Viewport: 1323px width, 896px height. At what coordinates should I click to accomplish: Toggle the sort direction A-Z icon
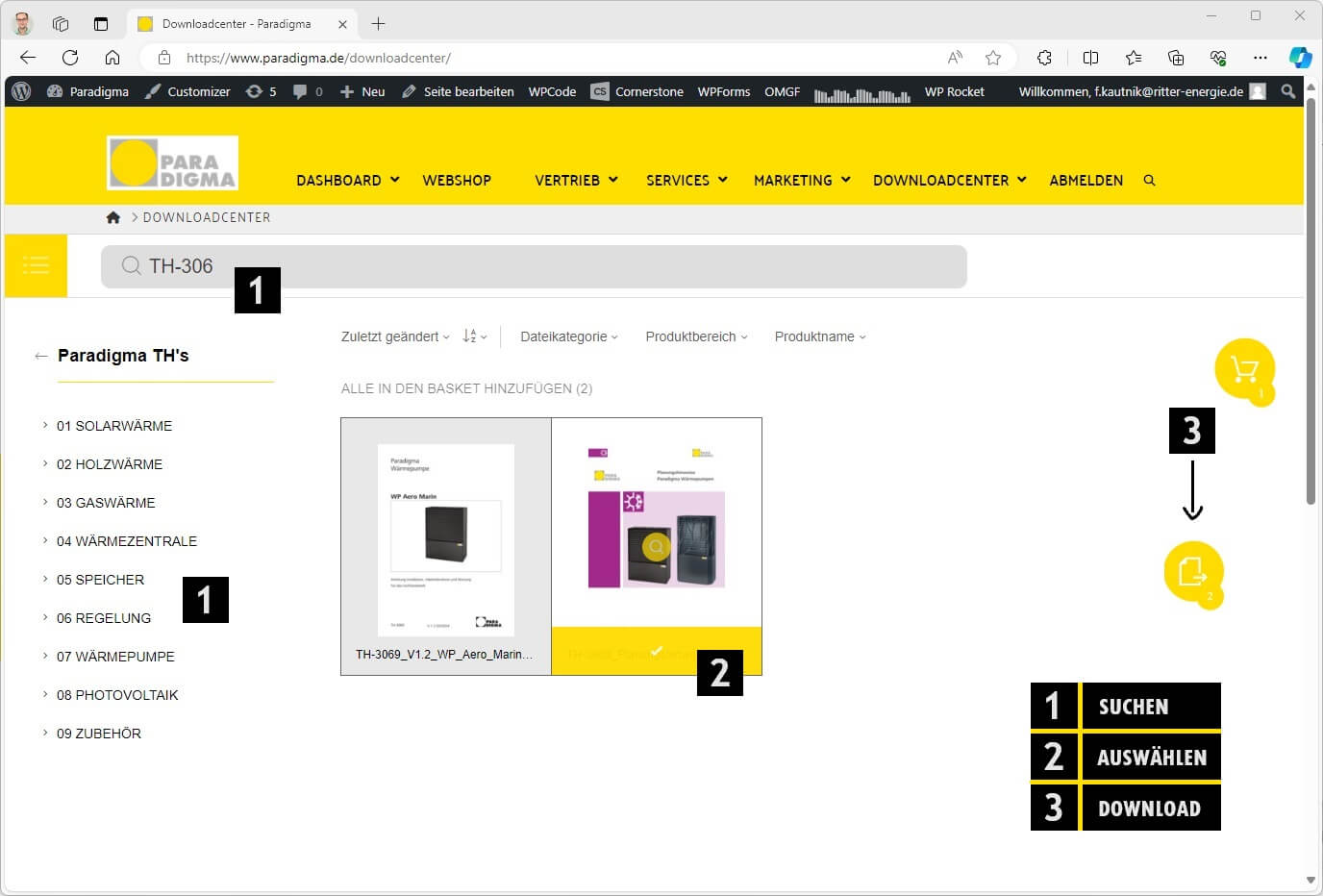tap(474, 336)
